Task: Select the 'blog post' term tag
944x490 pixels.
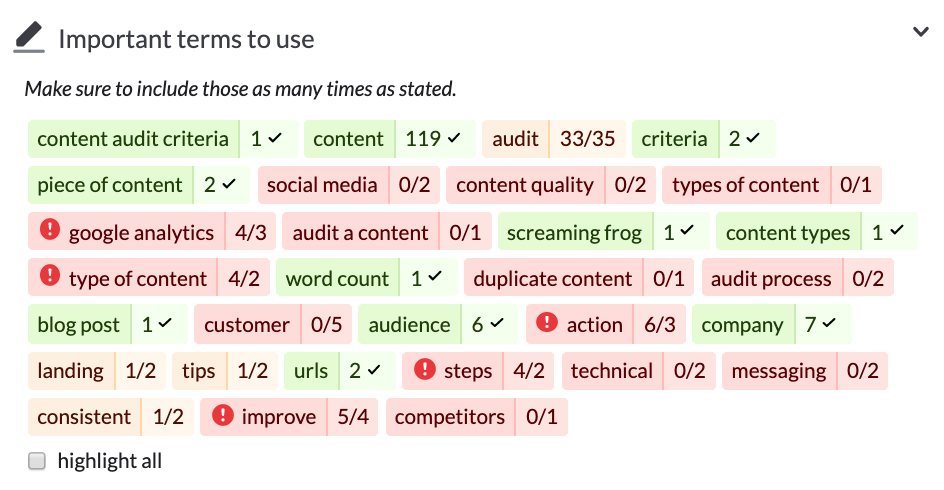Action: click(x=78, y=325)
